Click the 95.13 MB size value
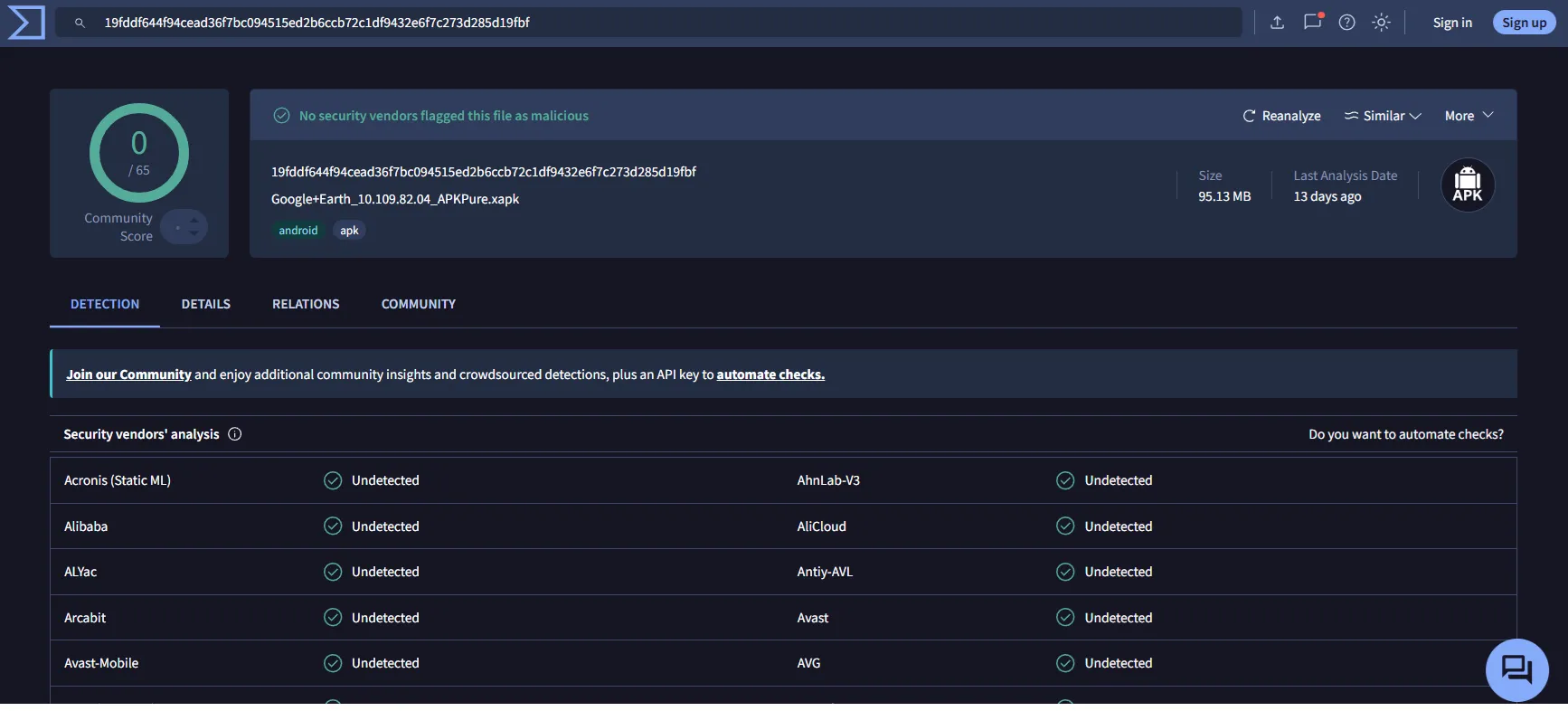Viewport: 1568px width, 711px height. click(1224, 196)
